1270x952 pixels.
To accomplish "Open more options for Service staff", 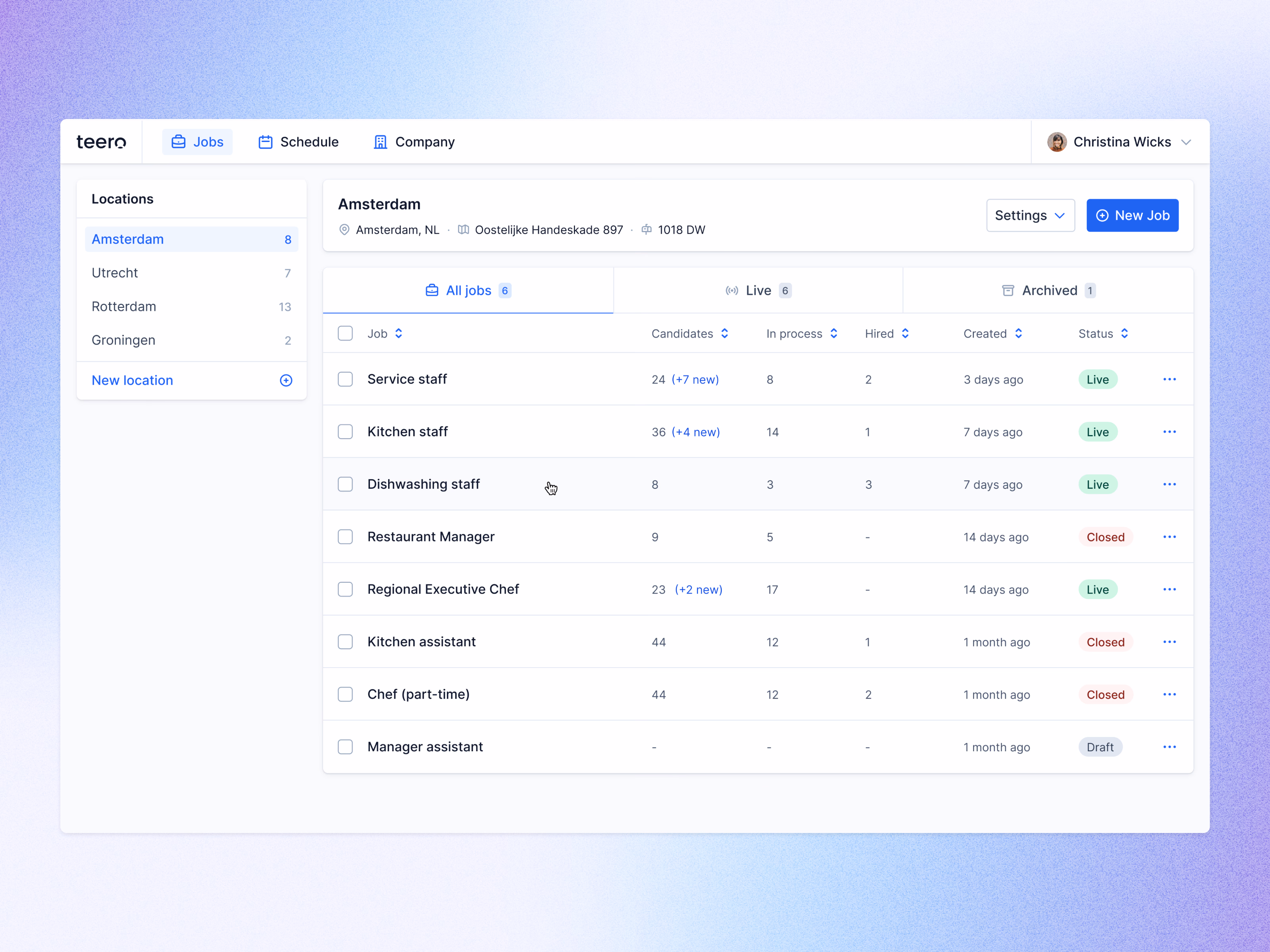I will [1170, 379].
